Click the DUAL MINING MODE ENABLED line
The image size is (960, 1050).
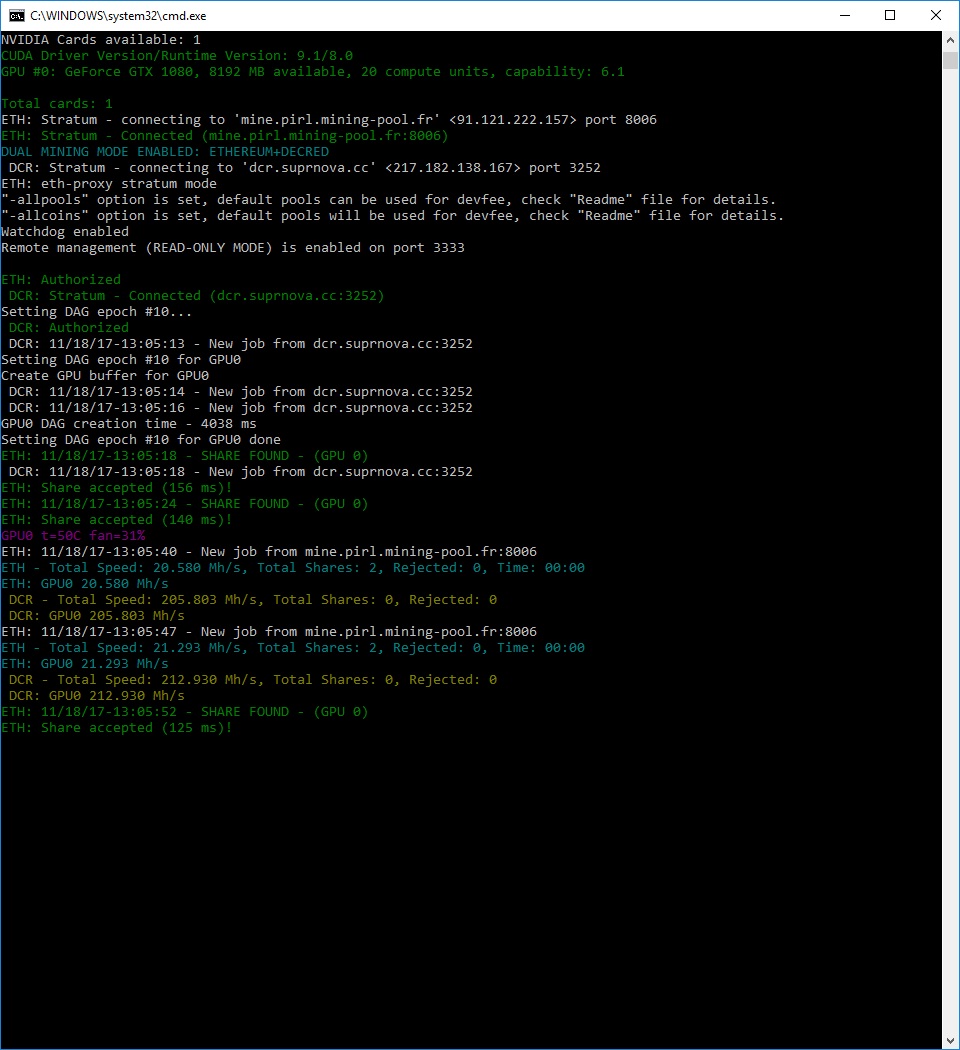[x=165, y=152]
